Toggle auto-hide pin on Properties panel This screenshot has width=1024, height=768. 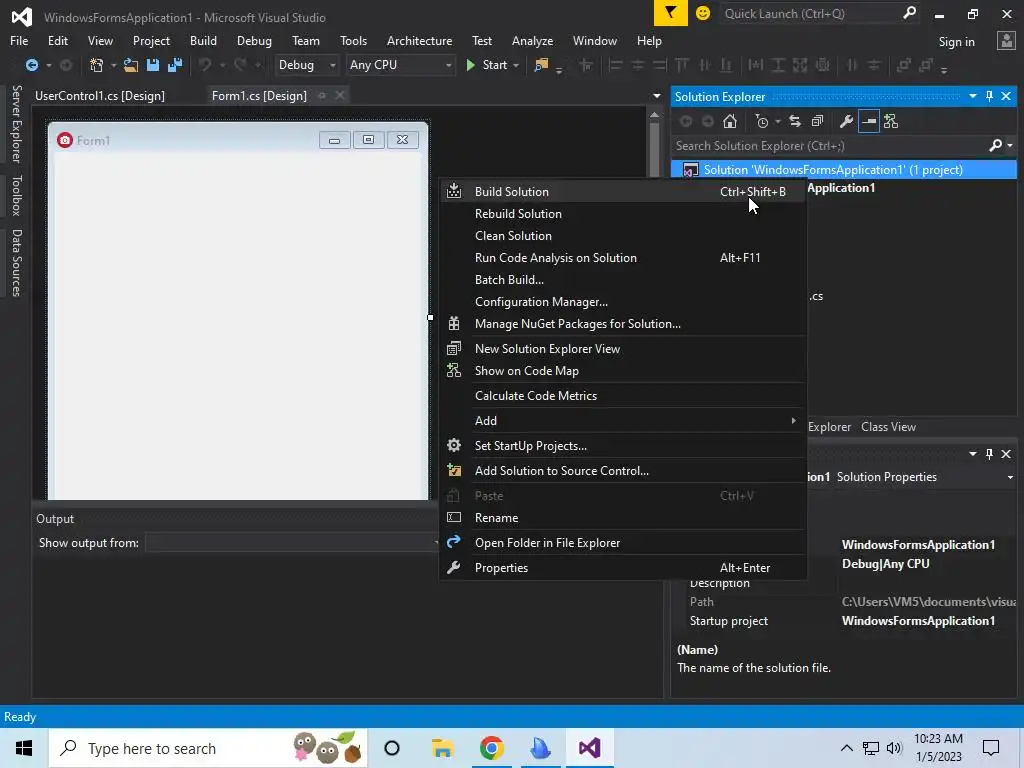989,453
